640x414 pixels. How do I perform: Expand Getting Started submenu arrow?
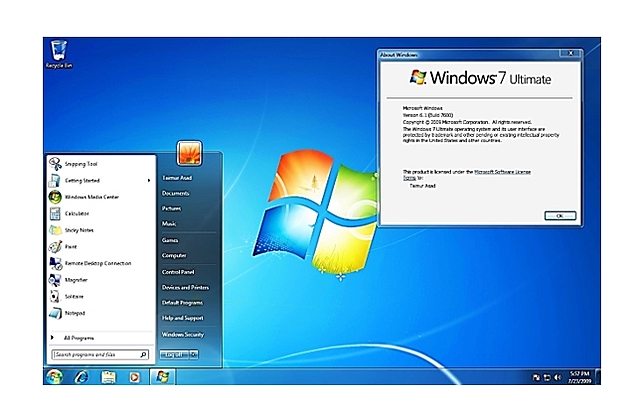click(149, 180)
